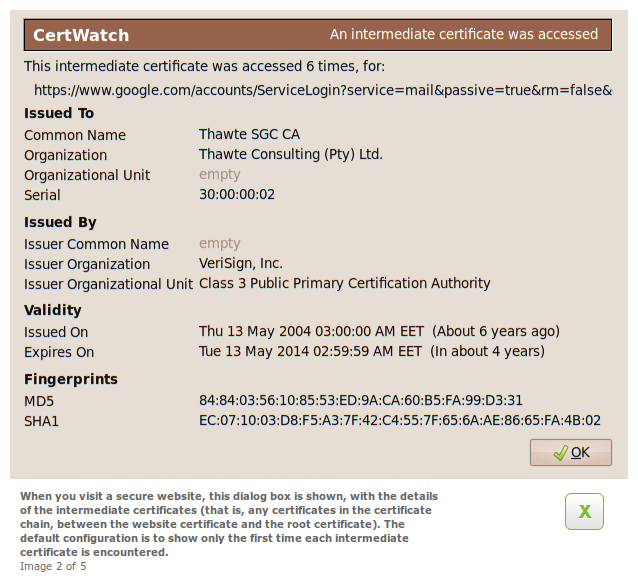Click the 'Organization' label under Issued To

[66, 155]
